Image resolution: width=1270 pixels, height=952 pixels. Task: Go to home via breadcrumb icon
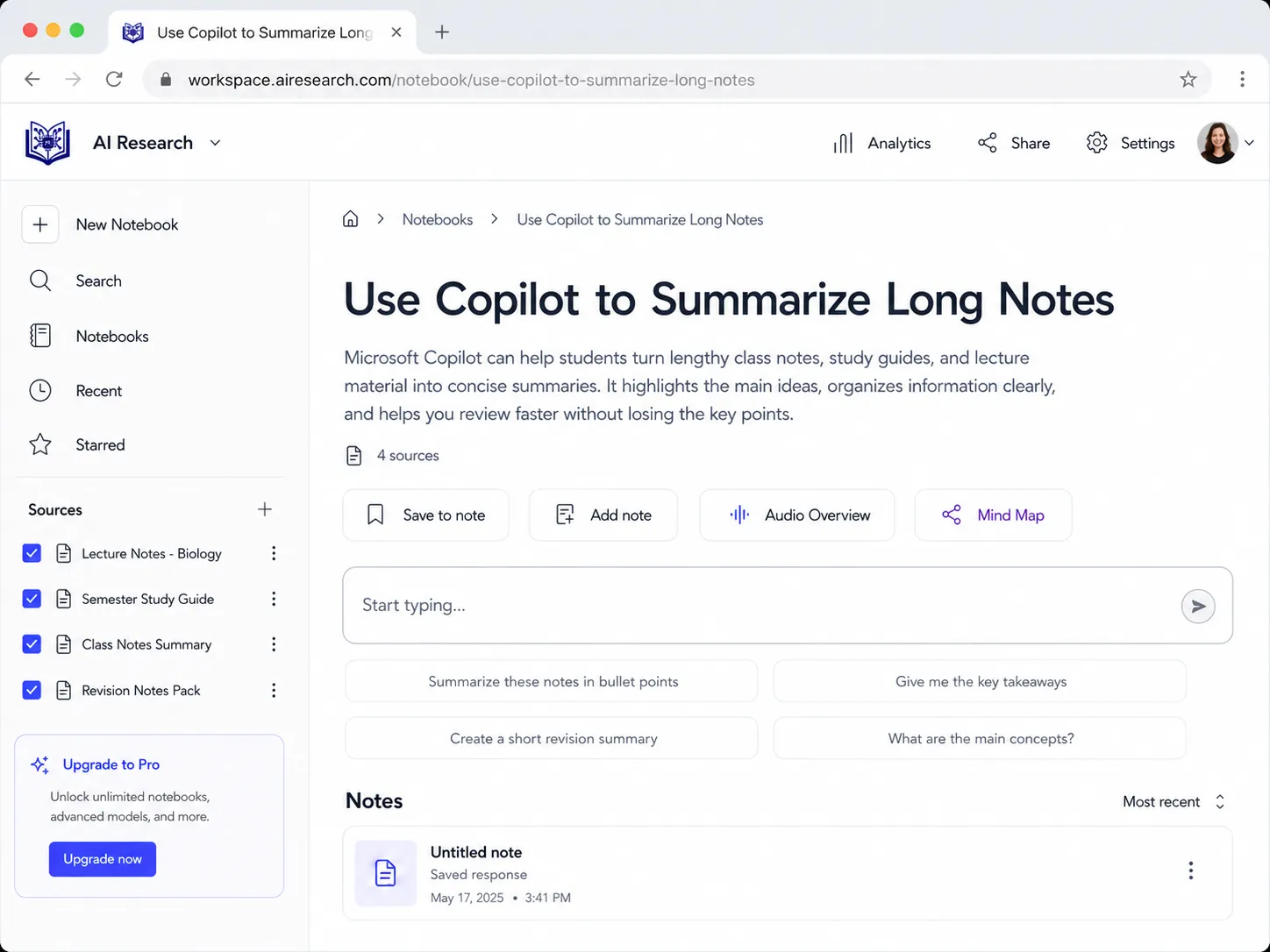(x=350, y=219)
